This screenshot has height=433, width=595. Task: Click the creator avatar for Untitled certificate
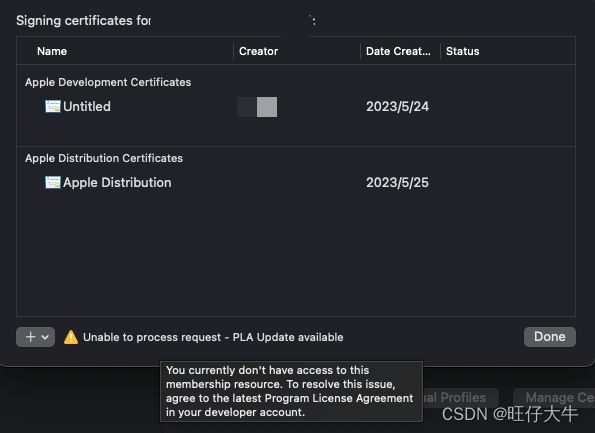tap(257, 107)
